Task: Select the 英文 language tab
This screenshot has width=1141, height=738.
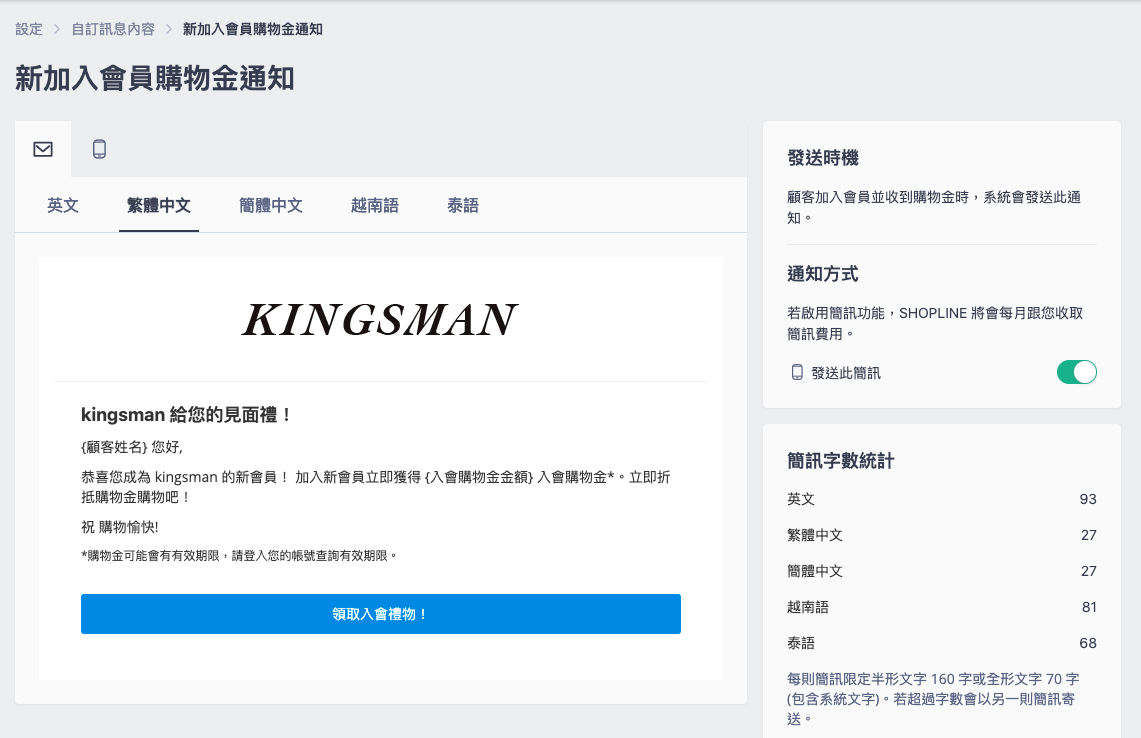Action: 63,205
